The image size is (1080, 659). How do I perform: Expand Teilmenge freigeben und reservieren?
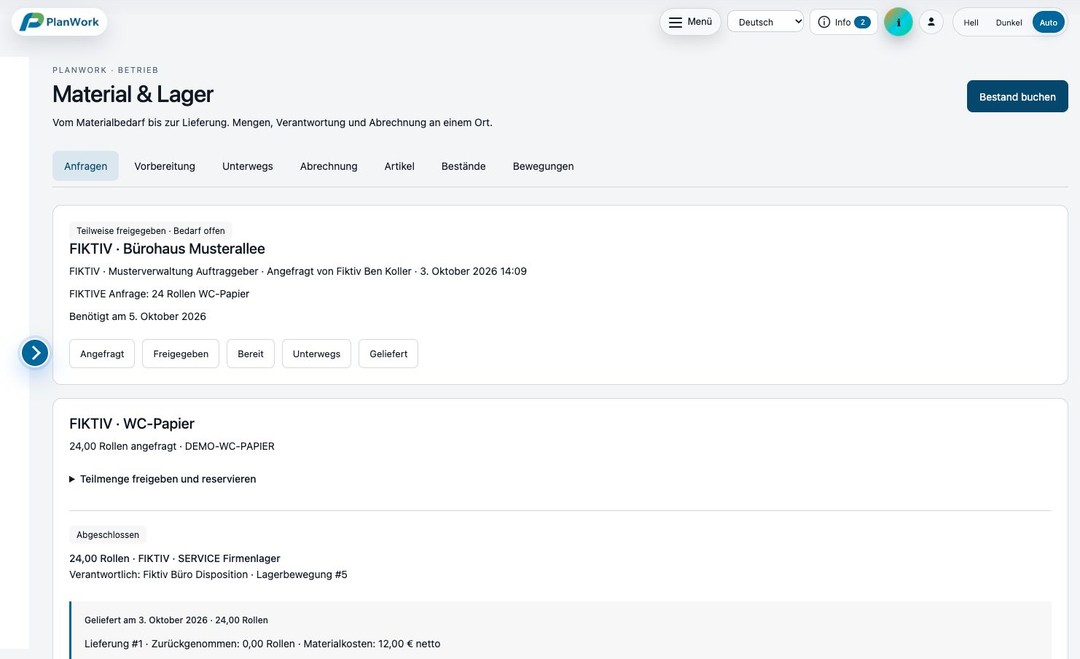[163, 479]
